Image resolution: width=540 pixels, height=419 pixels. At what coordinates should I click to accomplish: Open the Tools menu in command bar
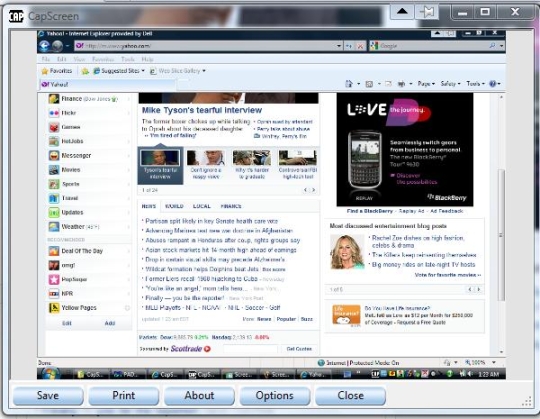[x=475, y=84]
